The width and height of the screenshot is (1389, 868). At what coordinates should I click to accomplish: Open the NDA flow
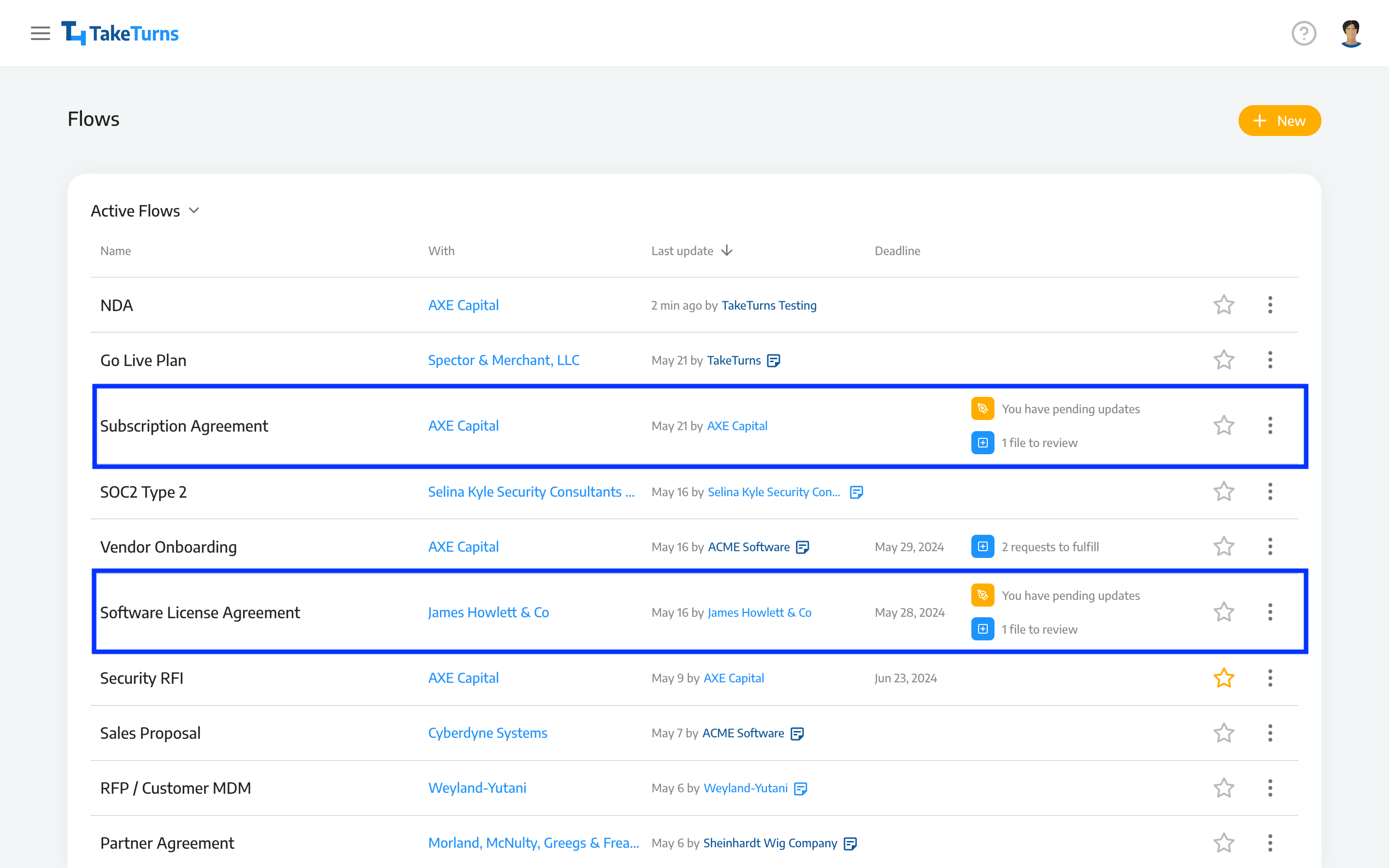coord(117,305)
